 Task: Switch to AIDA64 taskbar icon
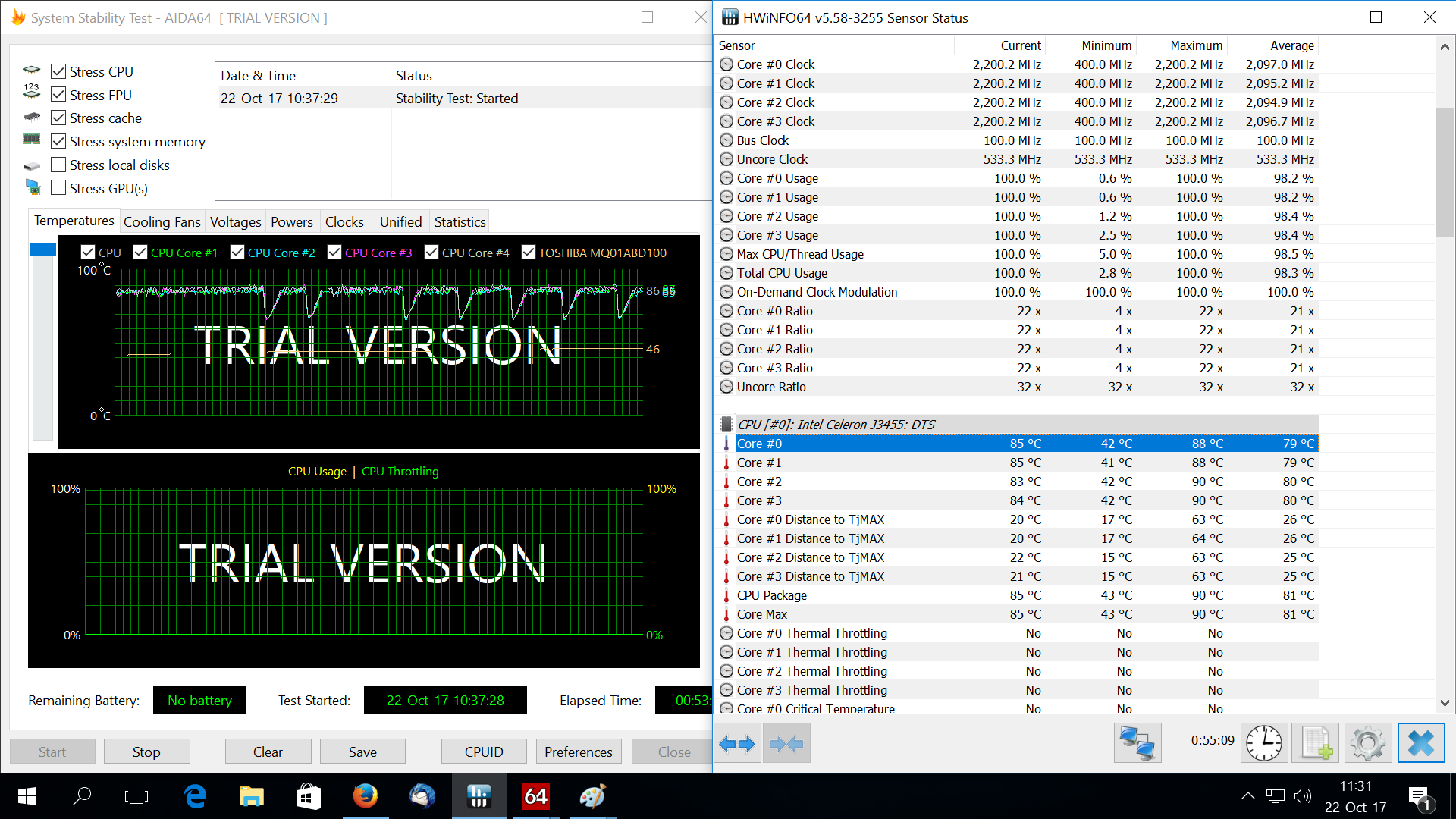[535, 796]
